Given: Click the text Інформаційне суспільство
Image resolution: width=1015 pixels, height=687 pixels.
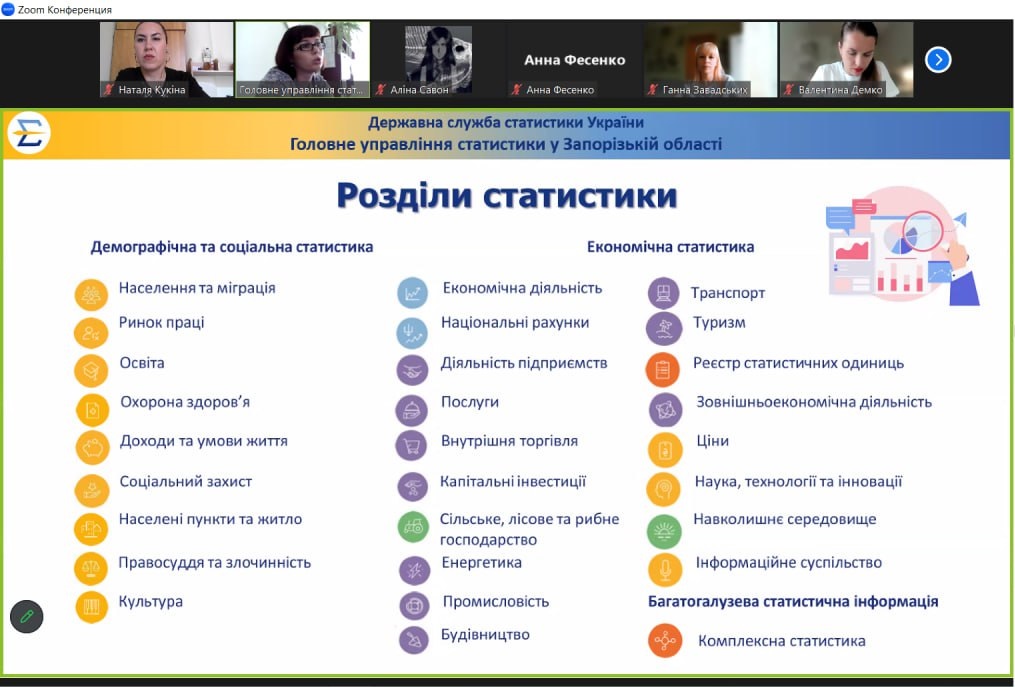Looking at the screenshot, I should click(789, 563).
